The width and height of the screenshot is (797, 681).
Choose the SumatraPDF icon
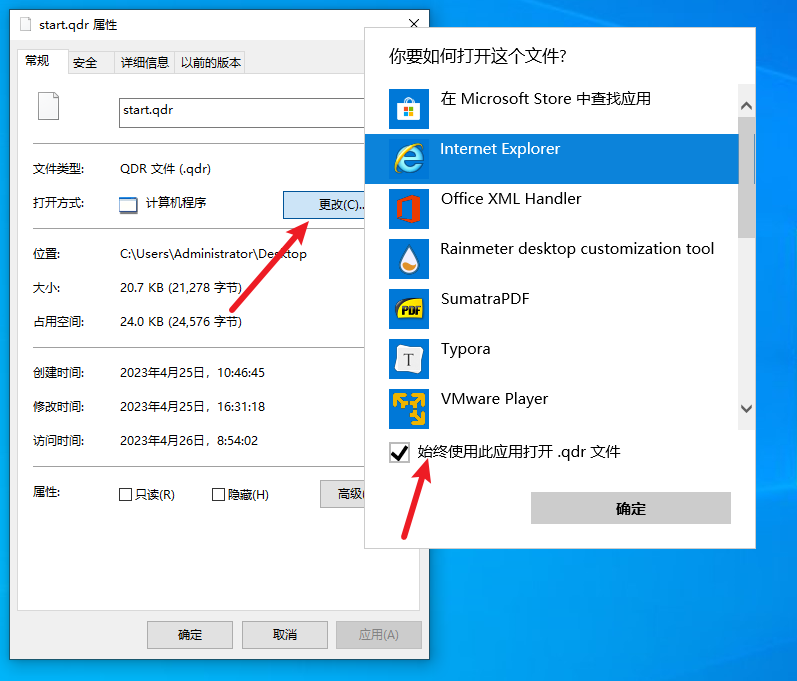click(409, 309)
